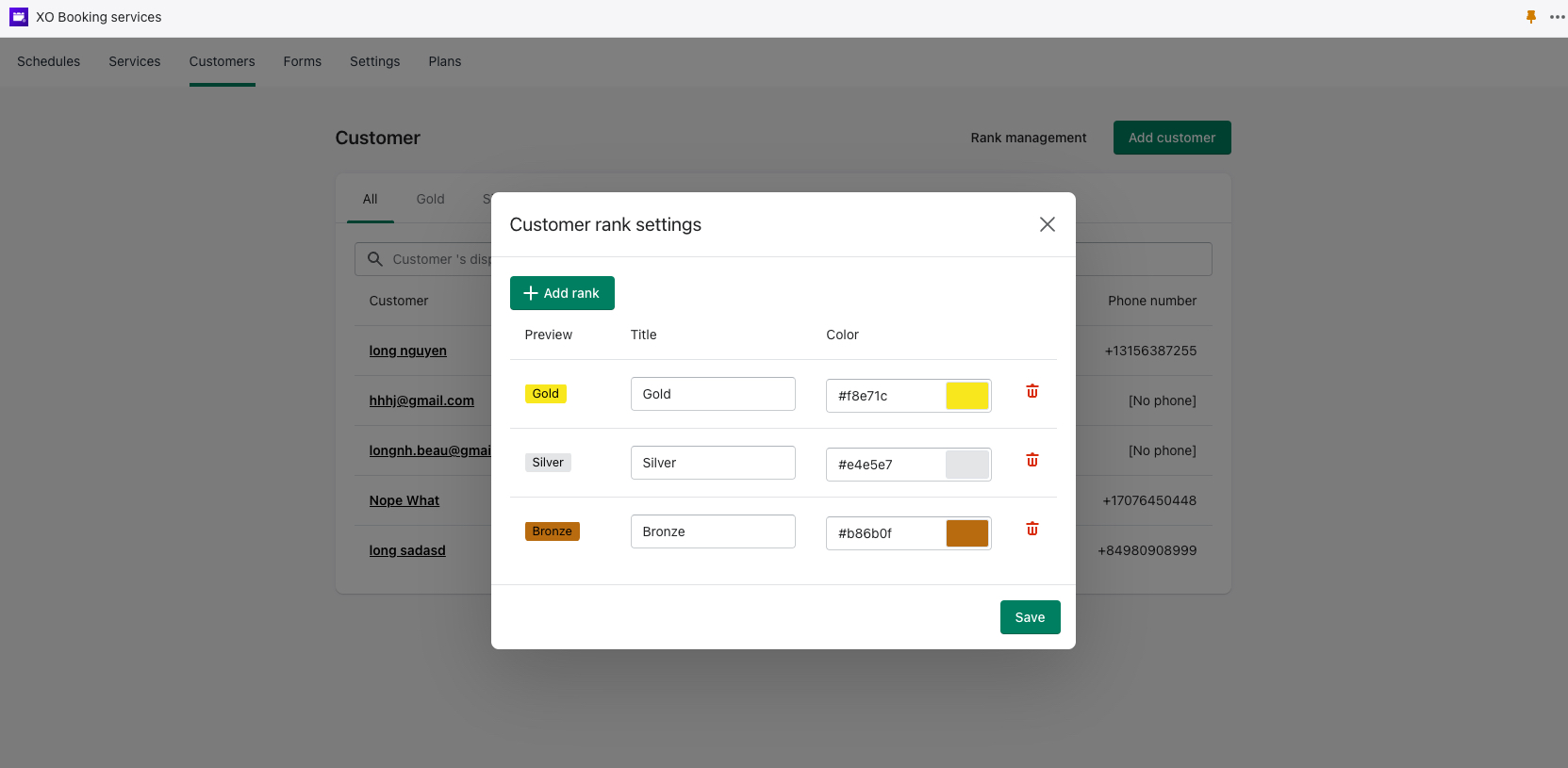
Task: Click the search magnifier icon in customer list
Action: 374,259
